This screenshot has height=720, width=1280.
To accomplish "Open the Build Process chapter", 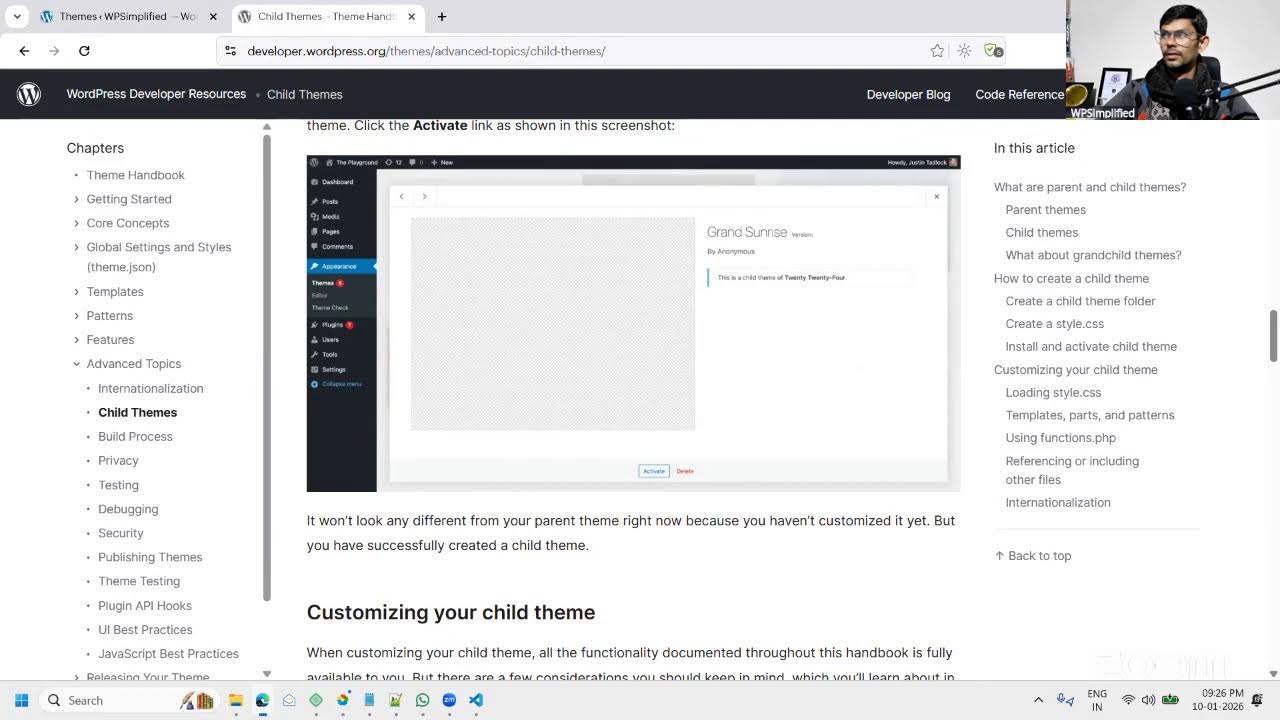I will point(135,436).
